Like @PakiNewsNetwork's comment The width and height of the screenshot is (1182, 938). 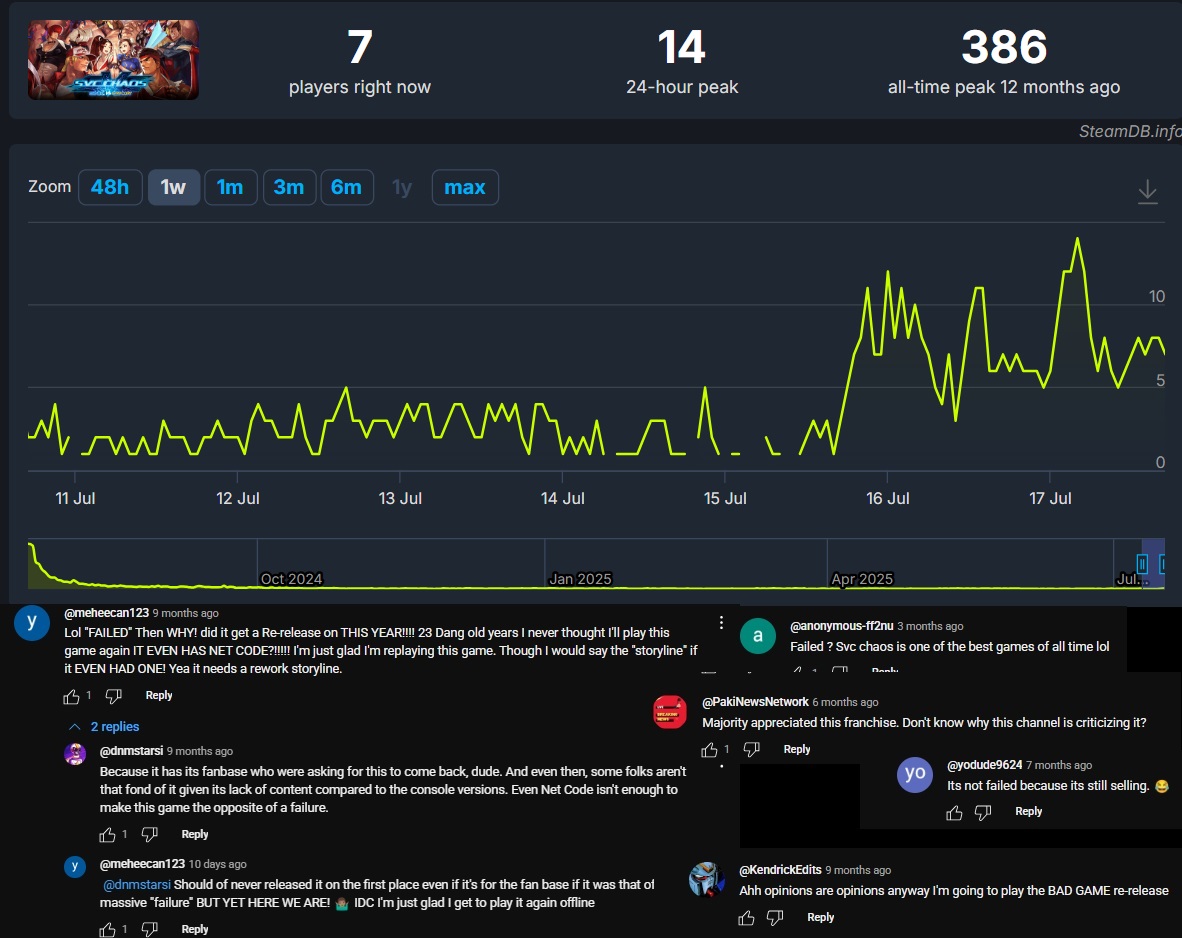pyautogui.click(x=709, y=749)
